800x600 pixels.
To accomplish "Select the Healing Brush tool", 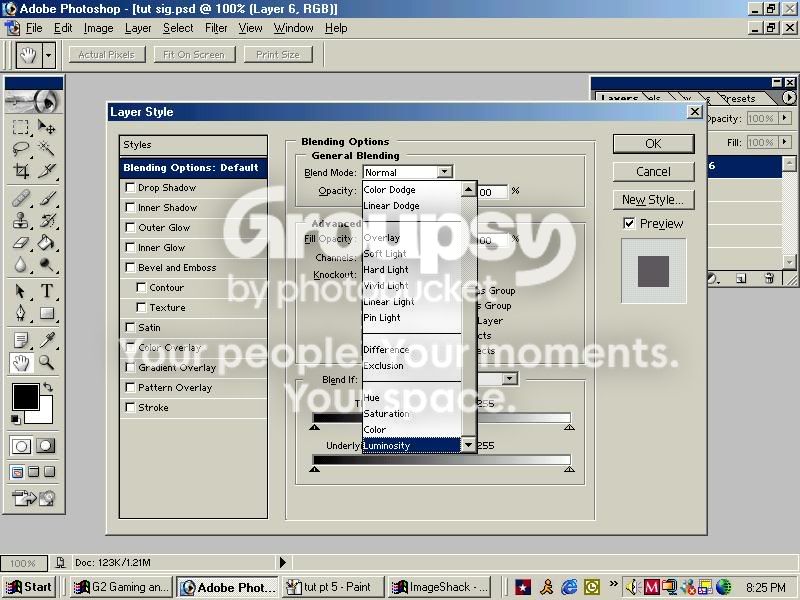I will (21, 198).
